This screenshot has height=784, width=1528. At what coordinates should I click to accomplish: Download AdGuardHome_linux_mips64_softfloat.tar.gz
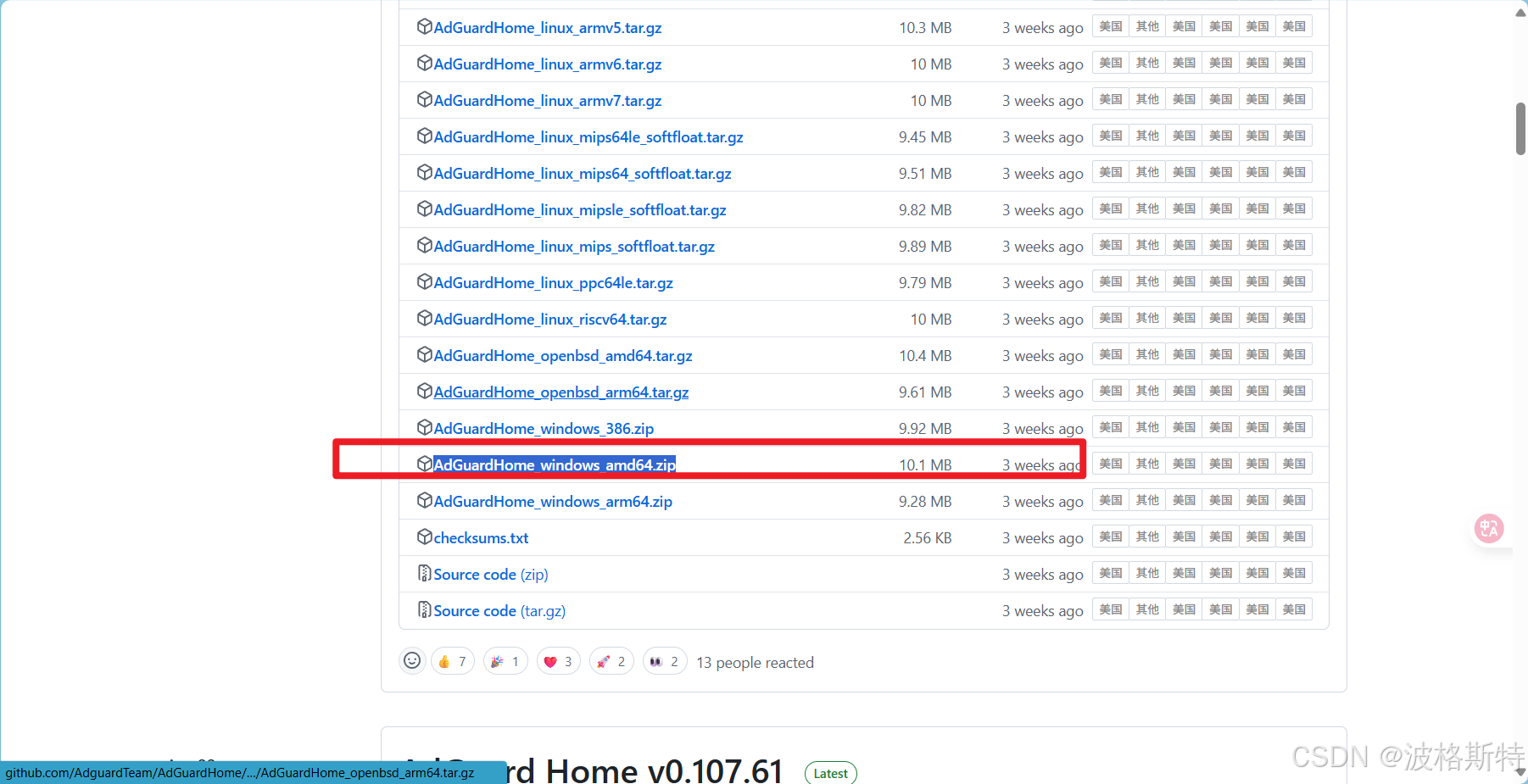pyautogui.click(x=583, y=174)
